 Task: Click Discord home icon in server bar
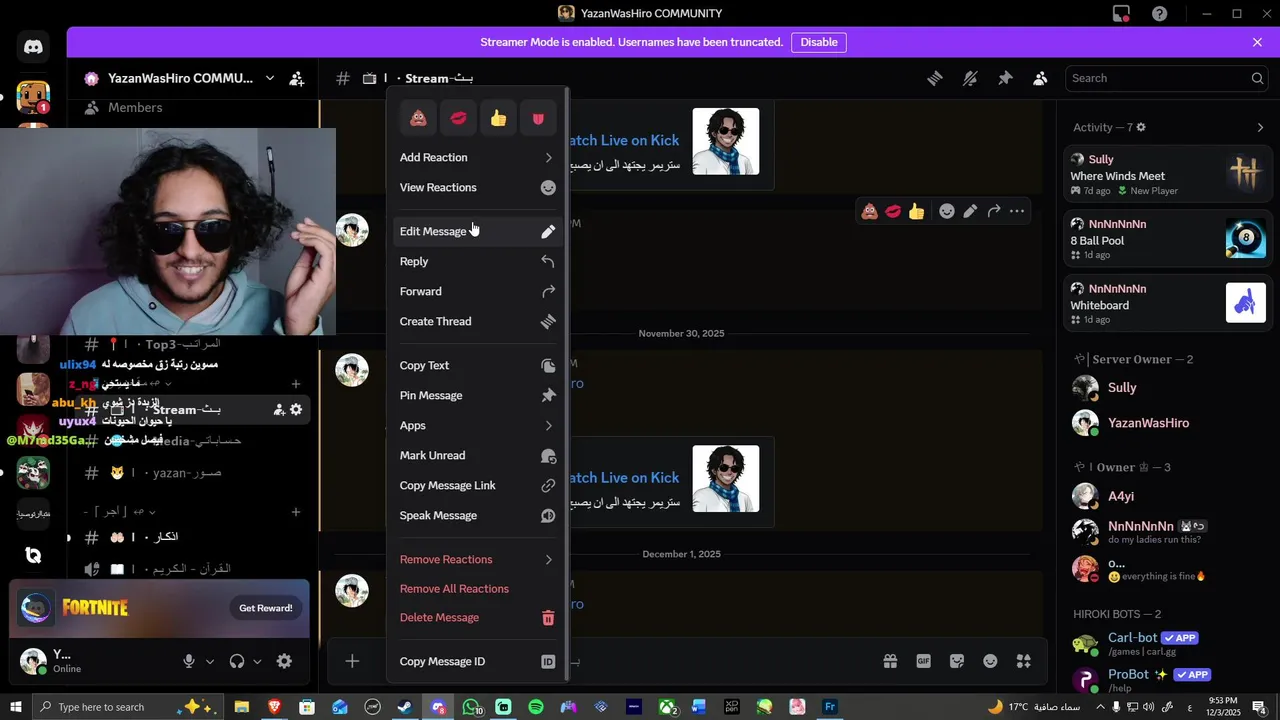33,47
